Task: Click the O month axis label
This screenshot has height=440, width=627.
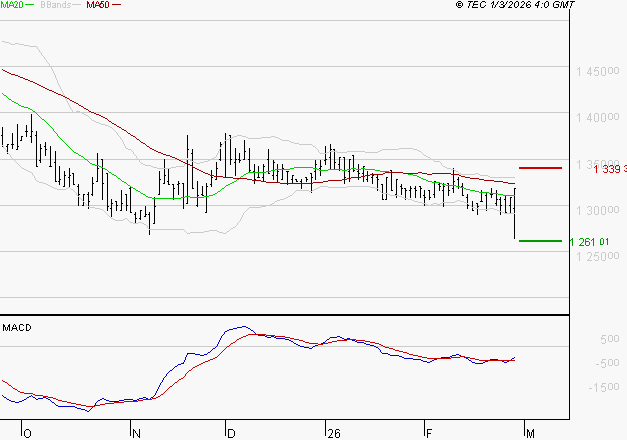Action: pos(27,434)
